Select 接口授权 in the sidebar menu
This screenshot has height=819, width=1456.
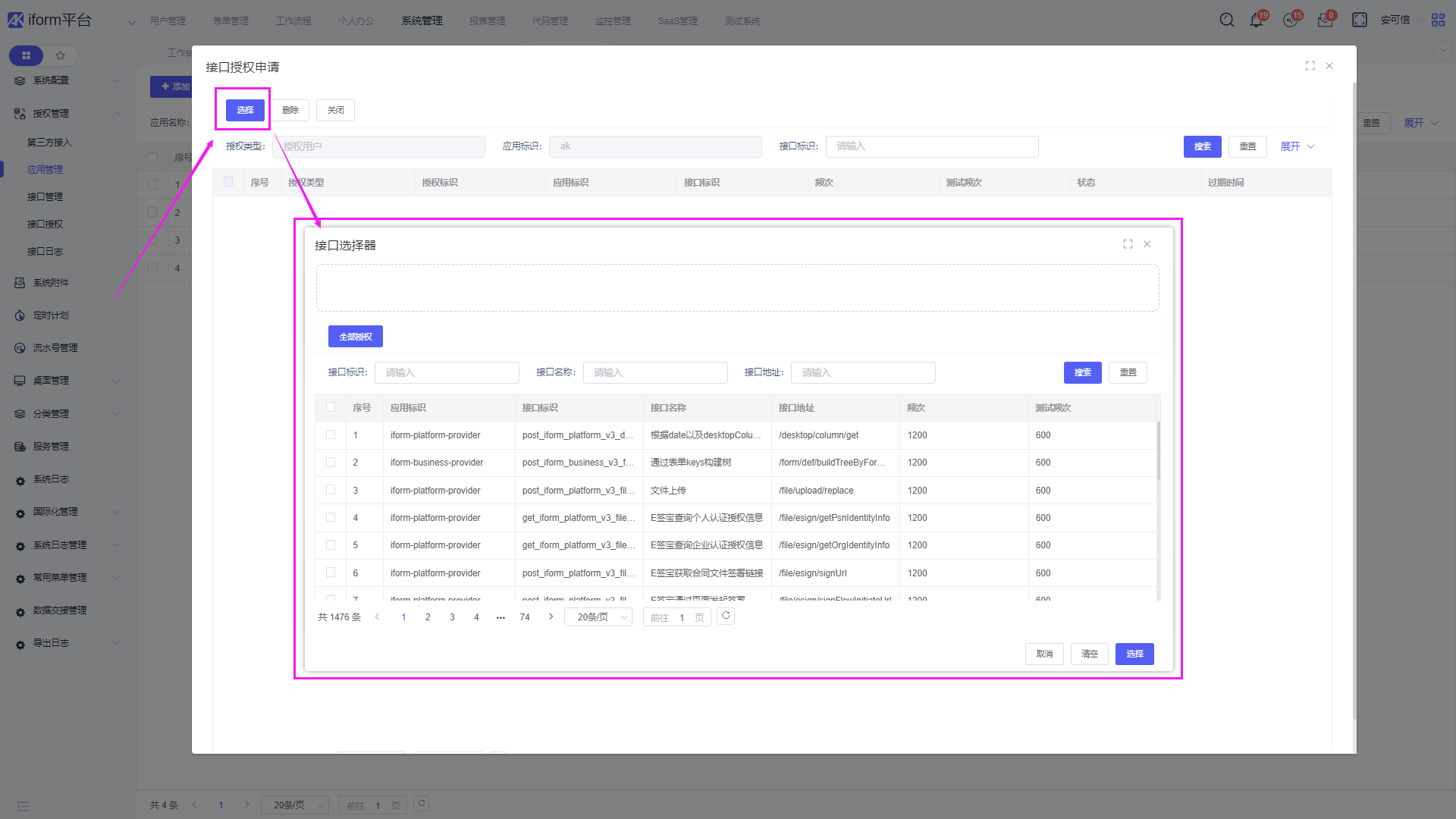point(45,224)
